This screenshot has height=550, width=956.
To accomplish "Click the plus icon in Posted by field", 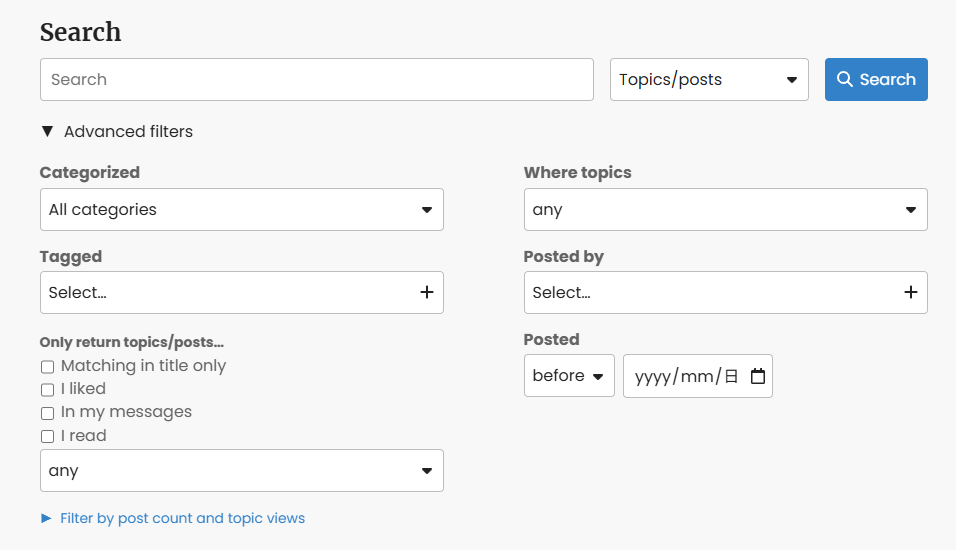I will point(910,293).
